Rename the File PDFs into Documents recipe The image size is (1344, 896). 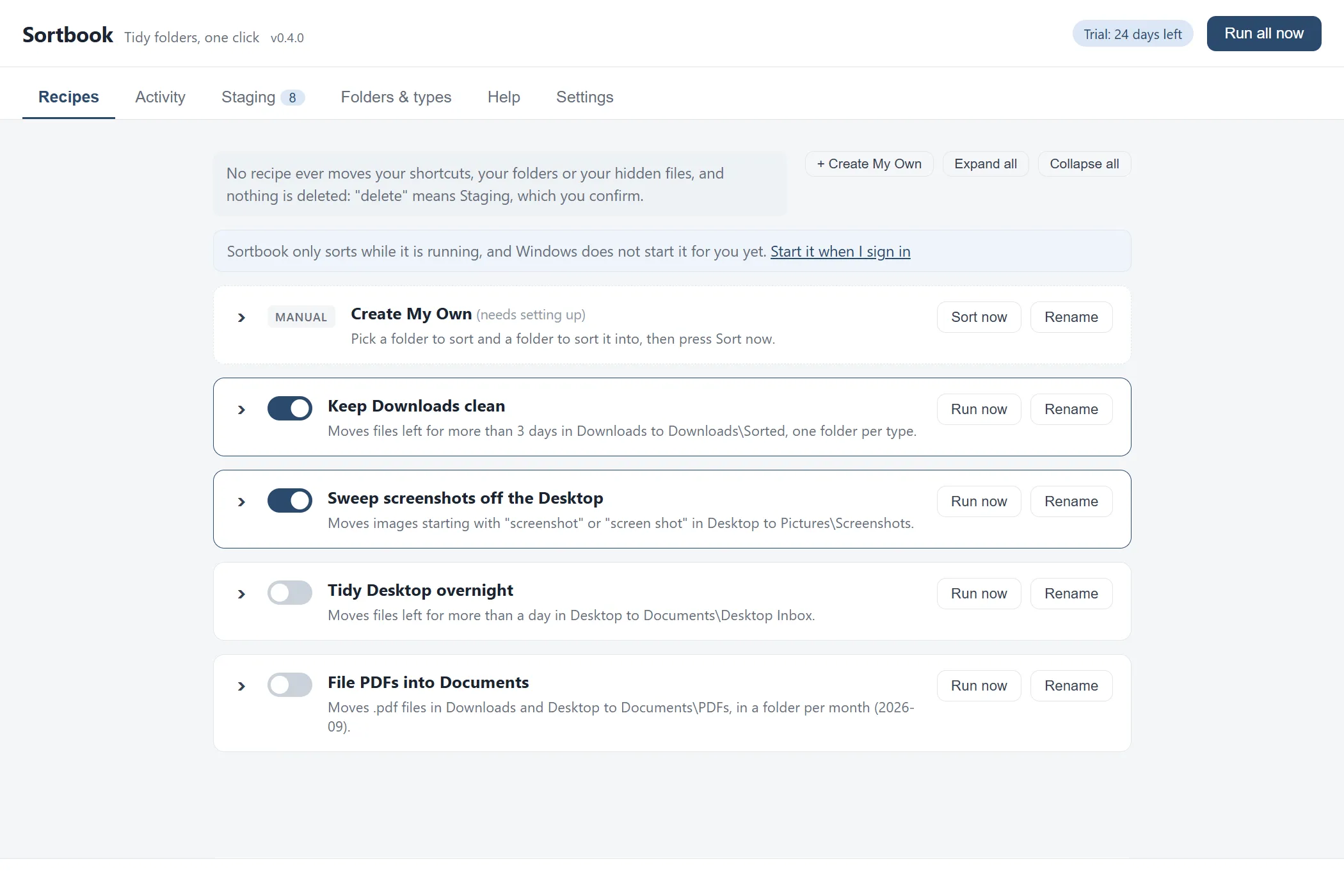point(1071,685)
